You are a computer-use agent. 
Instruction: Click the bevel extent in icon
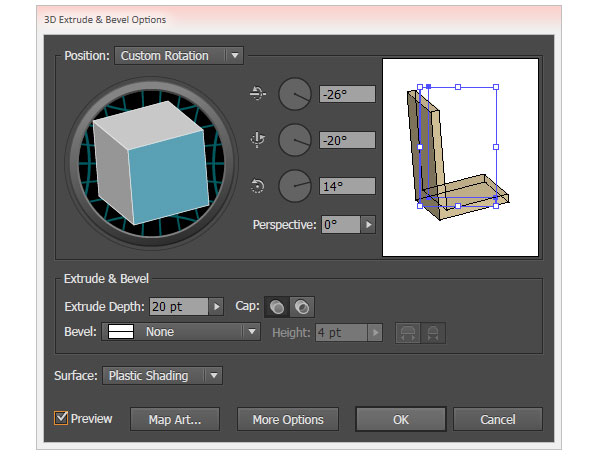[433, 332]
